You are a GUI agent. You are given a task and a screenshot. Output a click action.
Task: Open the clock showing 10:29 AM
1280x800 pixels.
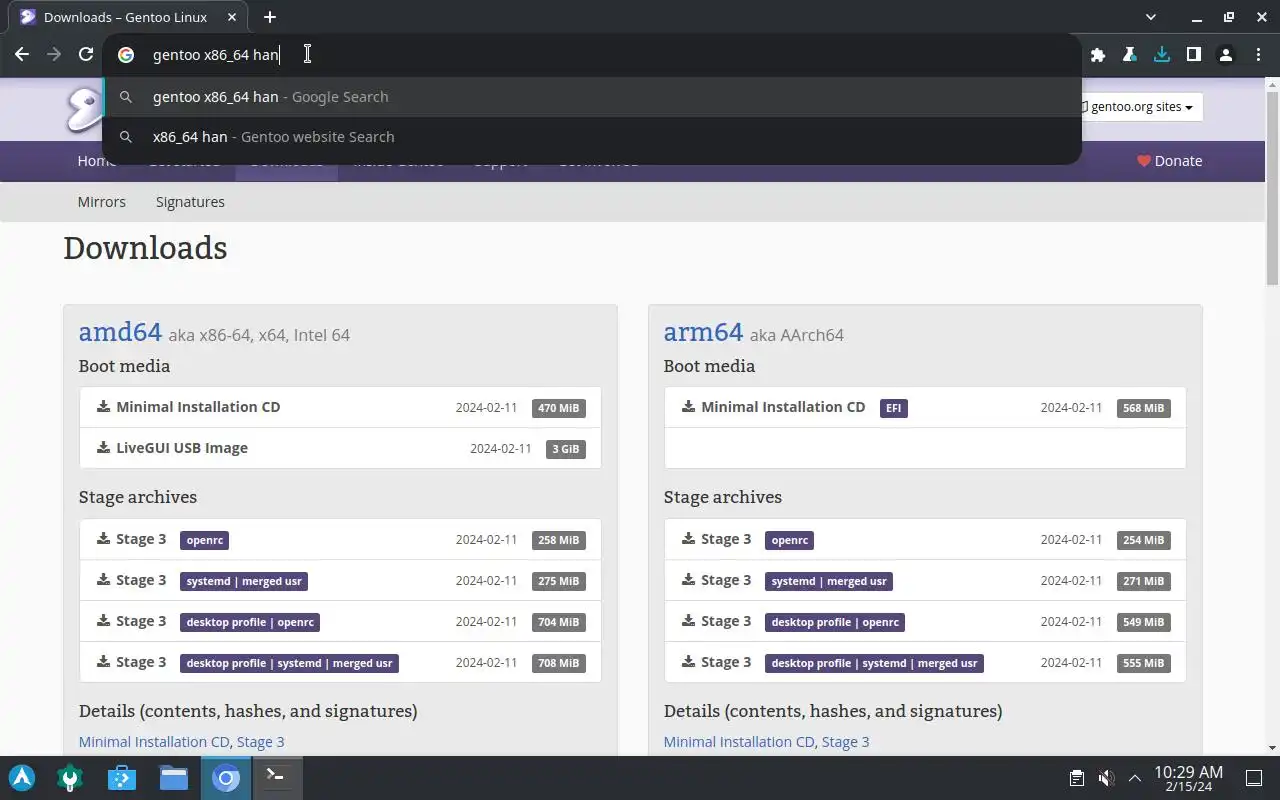click(x=1188, y=778)
